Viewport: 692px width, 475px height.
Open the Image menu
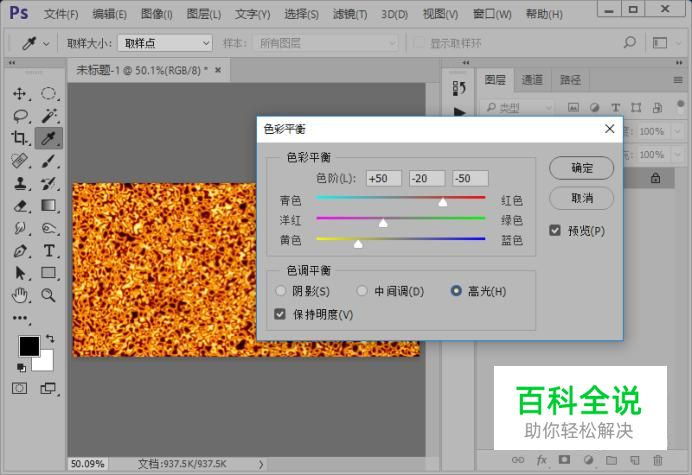pos(156,14)
